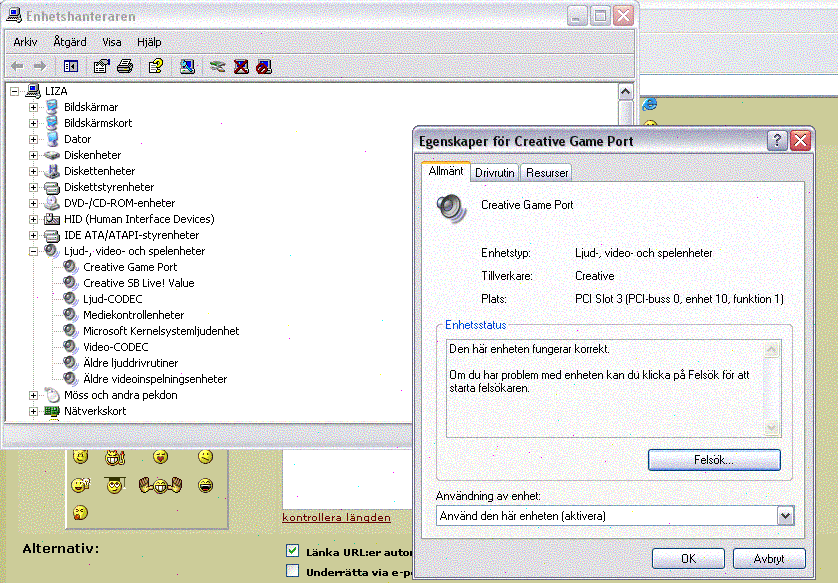The image size is (838, 583).
Task: Open Properties via the toolbar icon
Action: [102, 66]
